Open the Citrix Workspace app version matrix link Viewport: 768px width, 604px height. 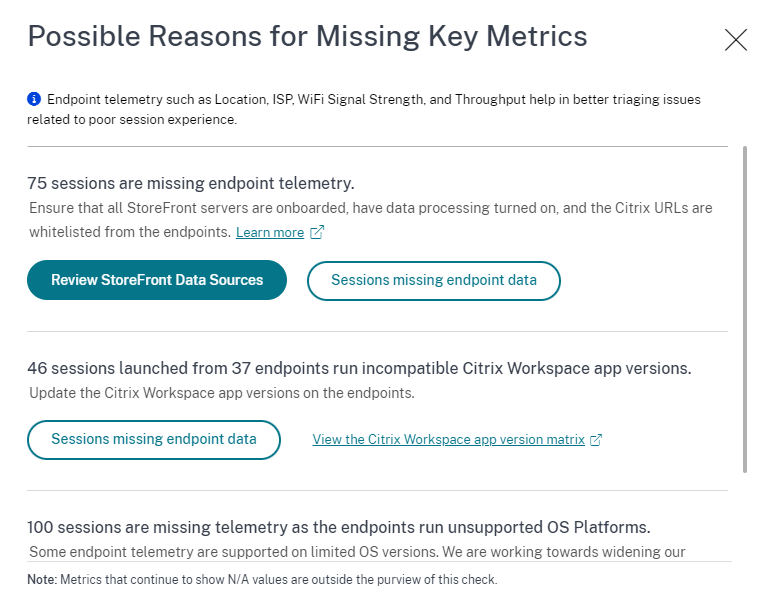point(448,439)
